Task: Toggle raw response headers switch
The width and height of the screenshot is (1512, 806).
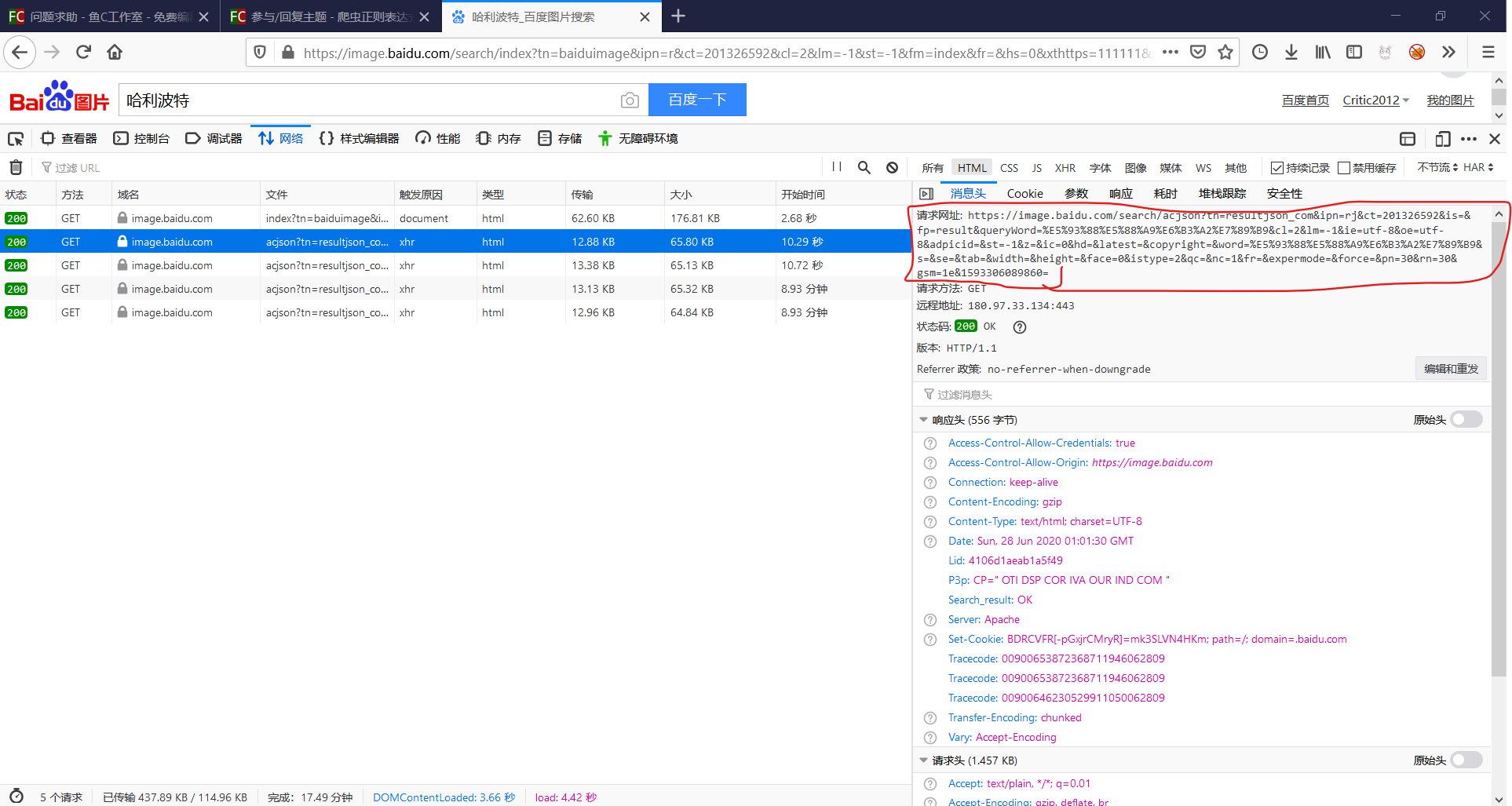Action: [x=1466, y=420]
